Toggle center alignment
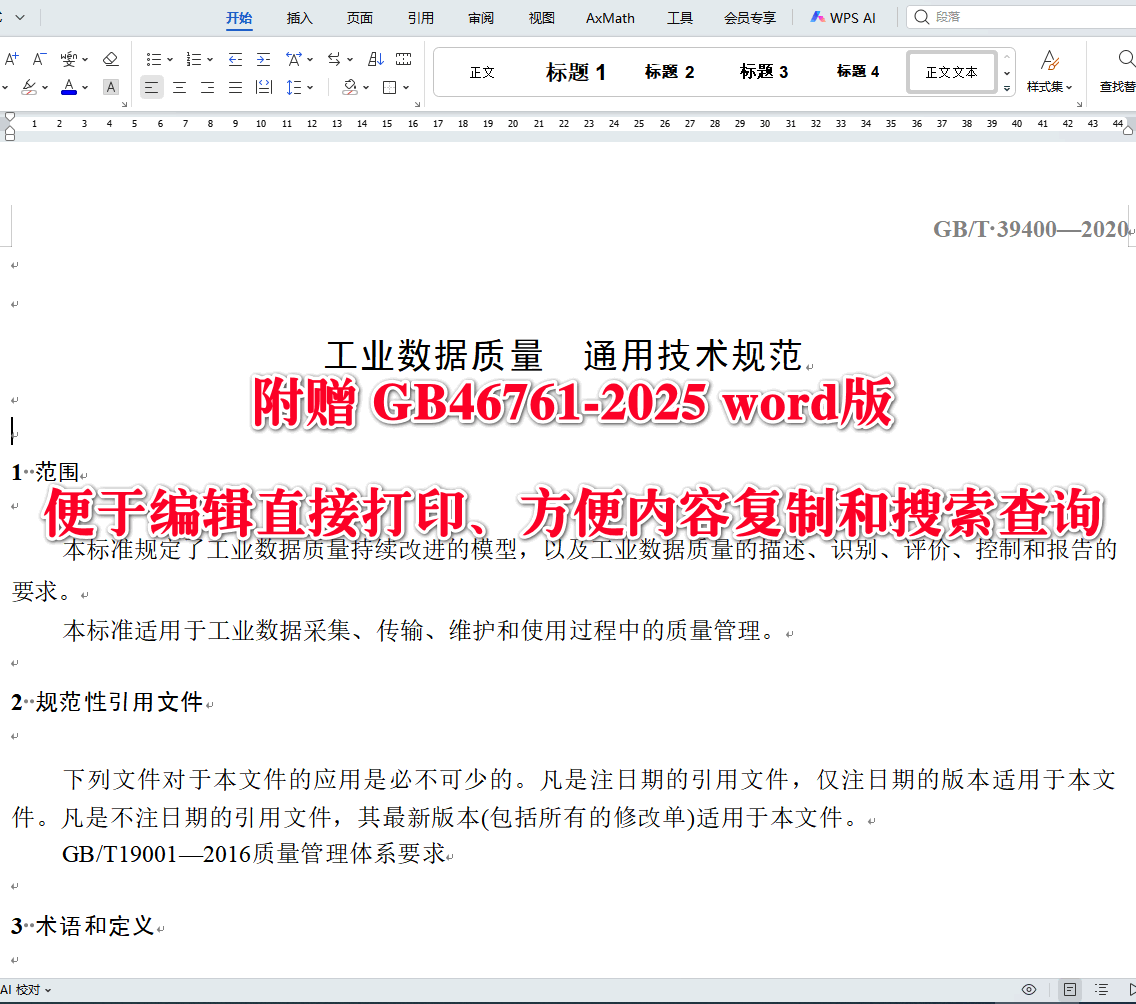Viewport: 1136px width, 1004px height. 178,87
